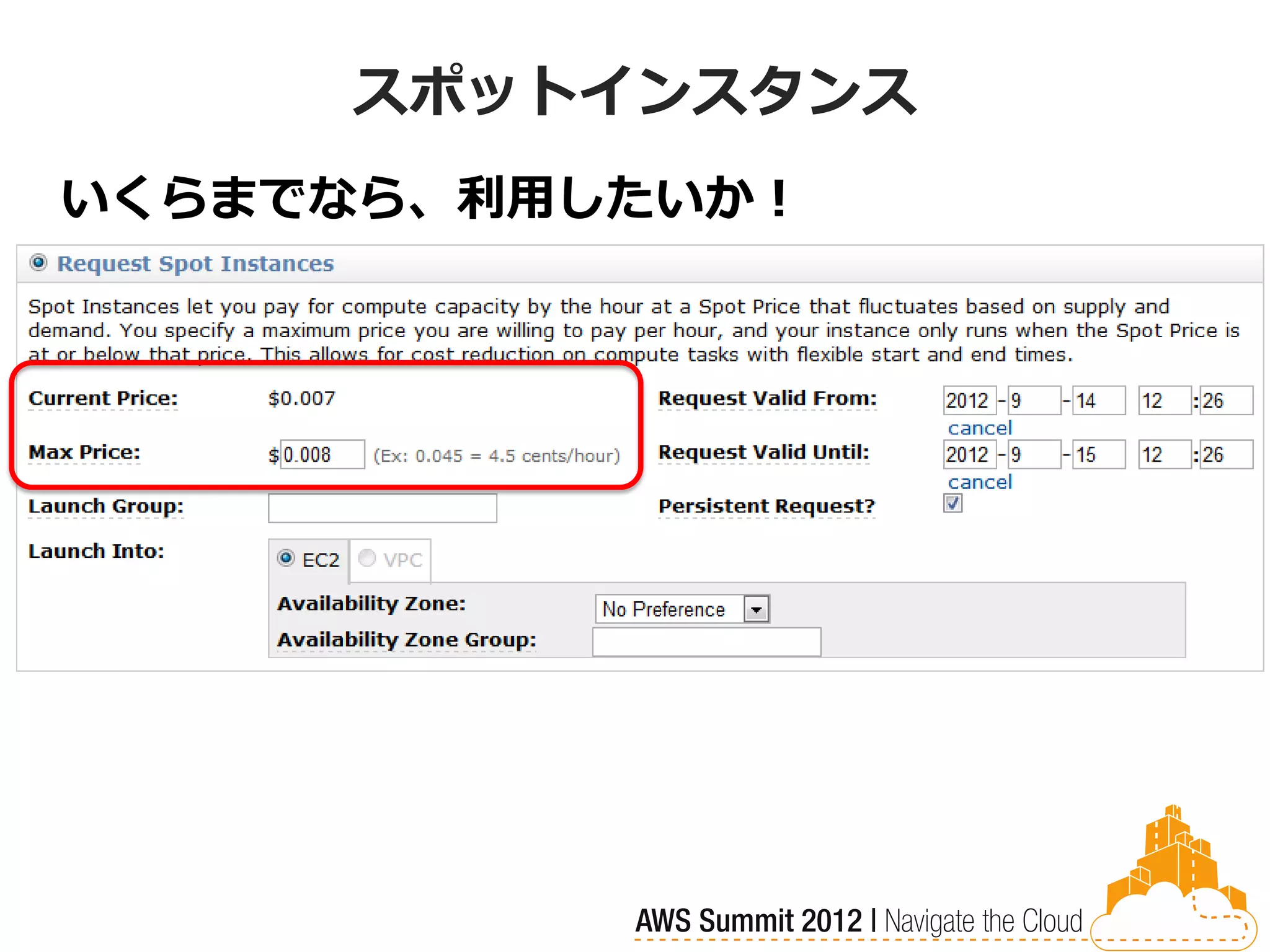Click the Availability Zone Group label

click(x=407, y=639)
